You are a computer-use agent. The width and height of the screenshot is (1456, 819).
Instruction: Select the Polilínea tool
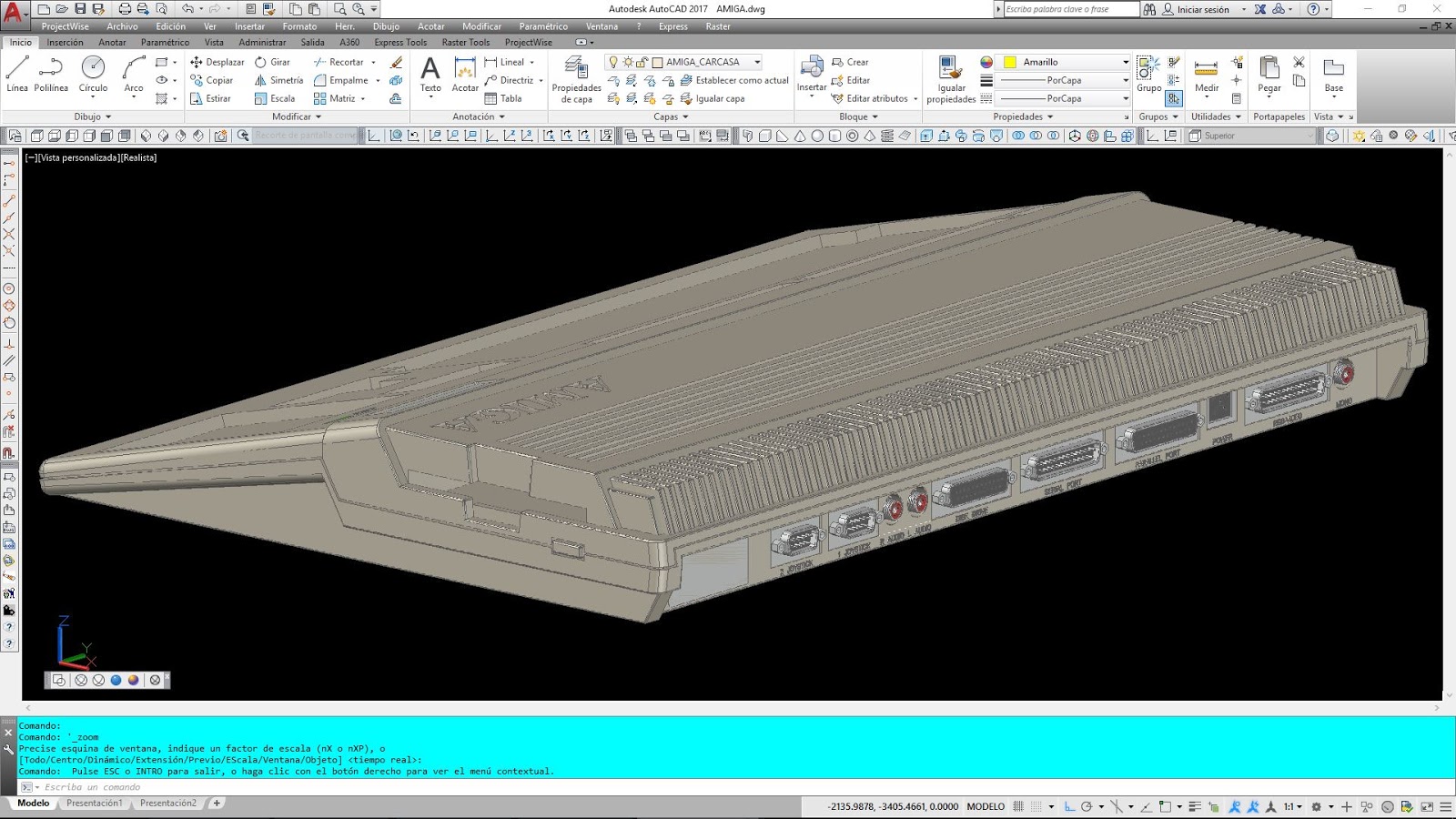51,74
